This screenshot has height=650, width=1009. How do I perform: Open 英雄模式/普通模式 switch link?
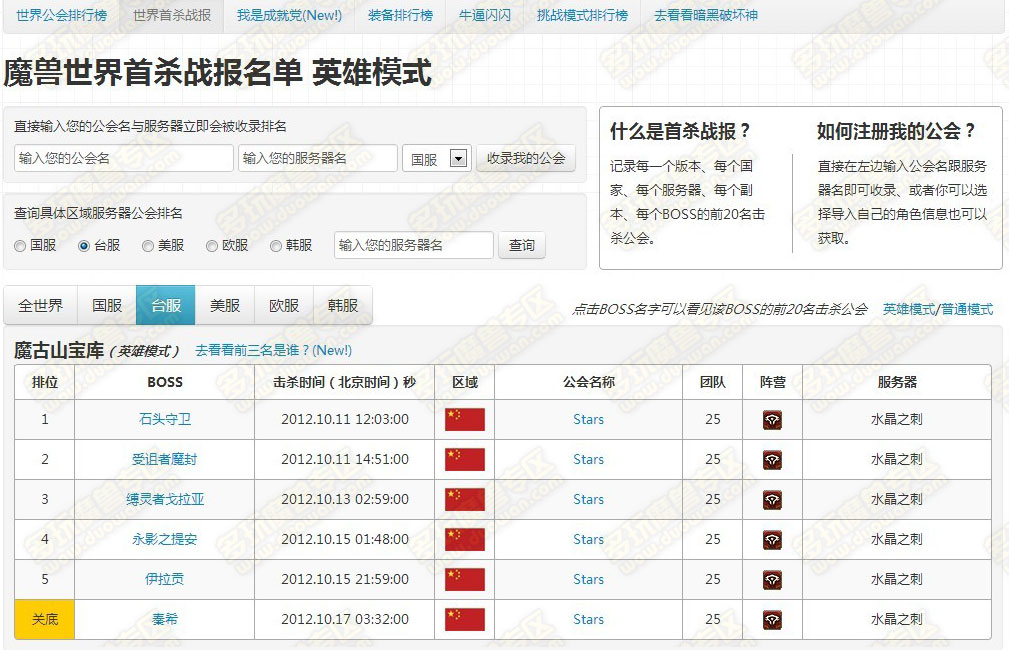(938, 309)
